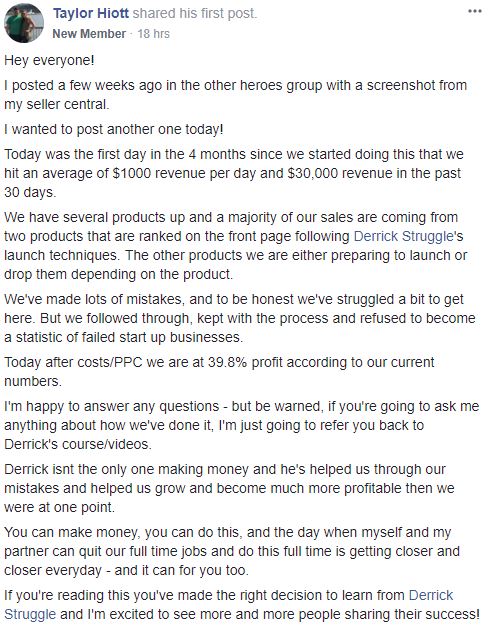Screen dimensions: 489x632
Task: Click the 39.8% profit sentence
Action: pyautogui.click(x=219, y=372)
